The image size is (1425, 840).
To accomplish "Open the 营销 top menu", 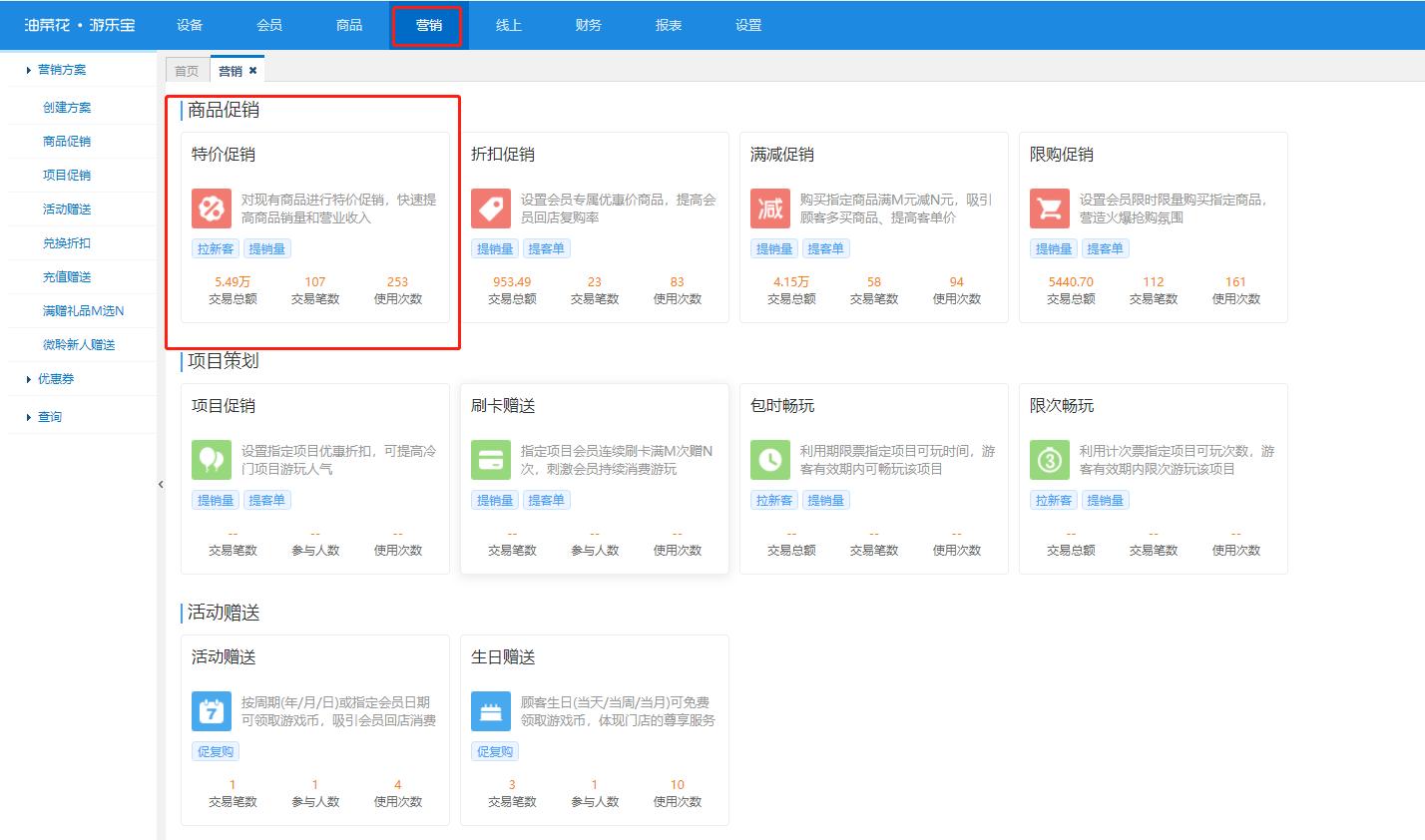I will (x=429, y=25).
